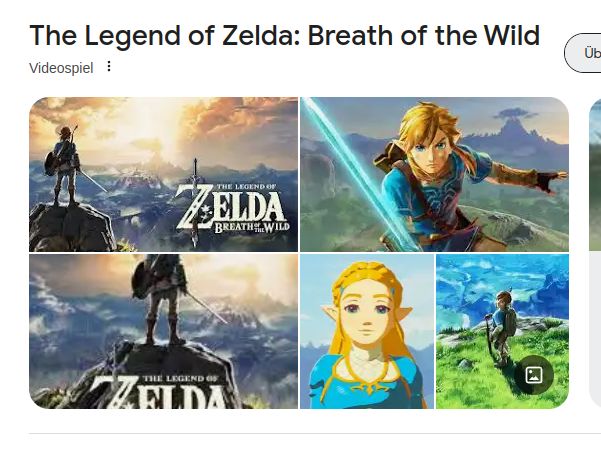
Task: Open the Princess Zelda portrait thumbnail
Action: (x=367, y=331)
